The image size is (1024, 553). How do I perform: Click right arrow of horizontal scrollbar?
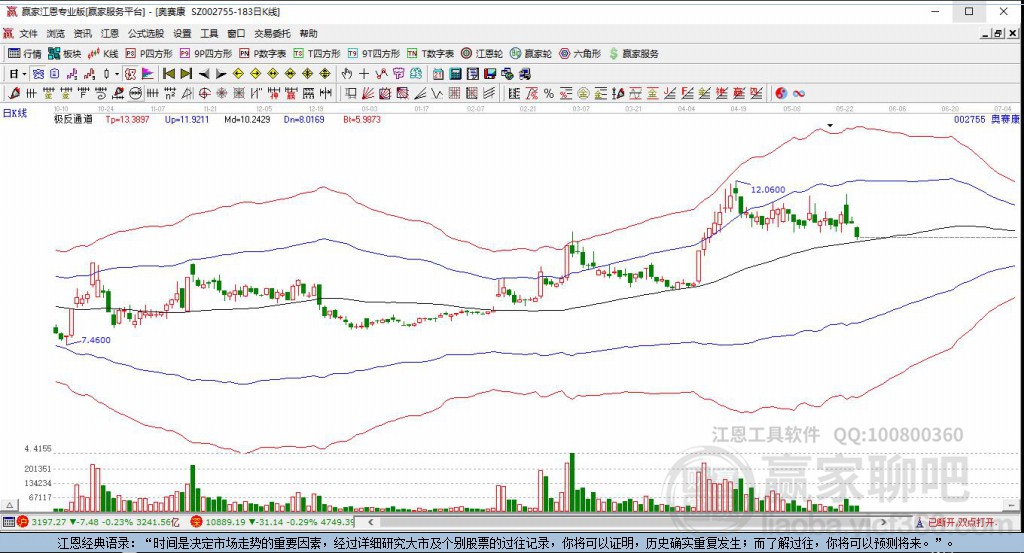click(x=884, y=522)
